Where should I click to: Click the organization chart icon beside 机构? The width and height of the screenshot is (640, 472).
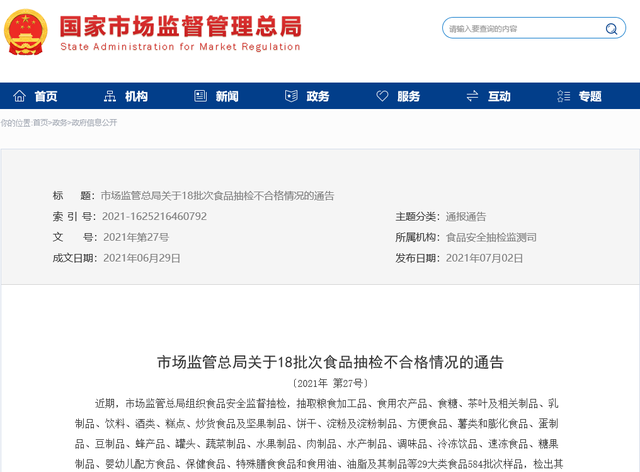click(110, 96)
